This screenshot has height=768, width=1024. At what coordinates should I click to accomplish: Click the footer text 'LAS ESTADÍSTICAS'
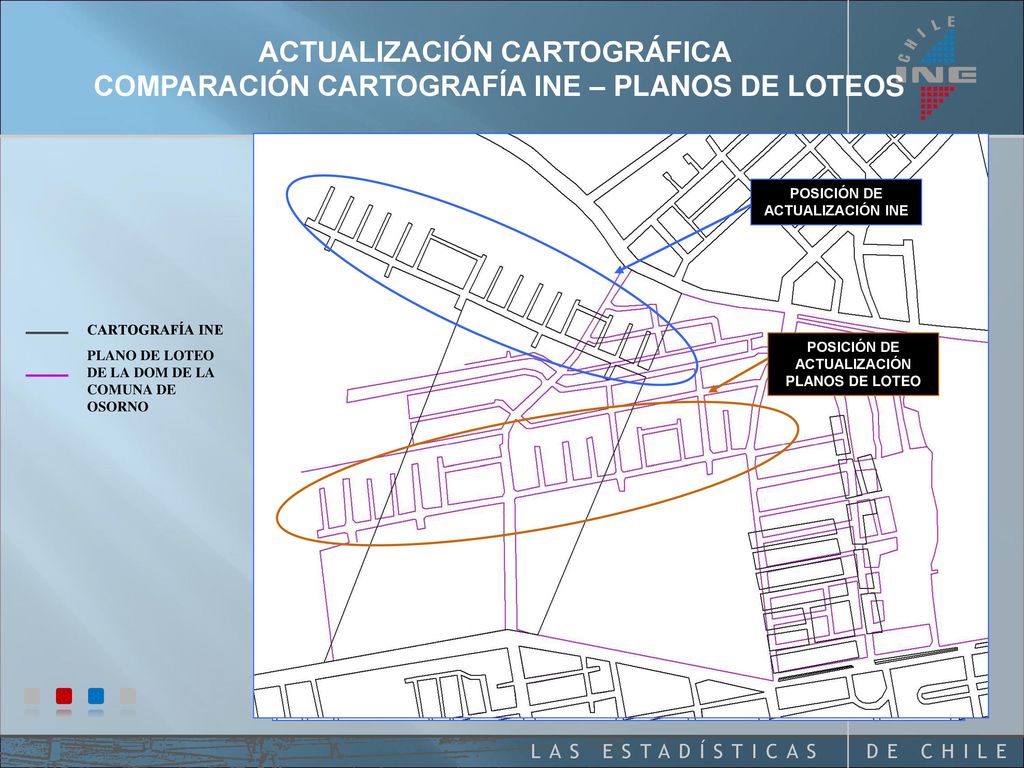(x=674, y=751)
